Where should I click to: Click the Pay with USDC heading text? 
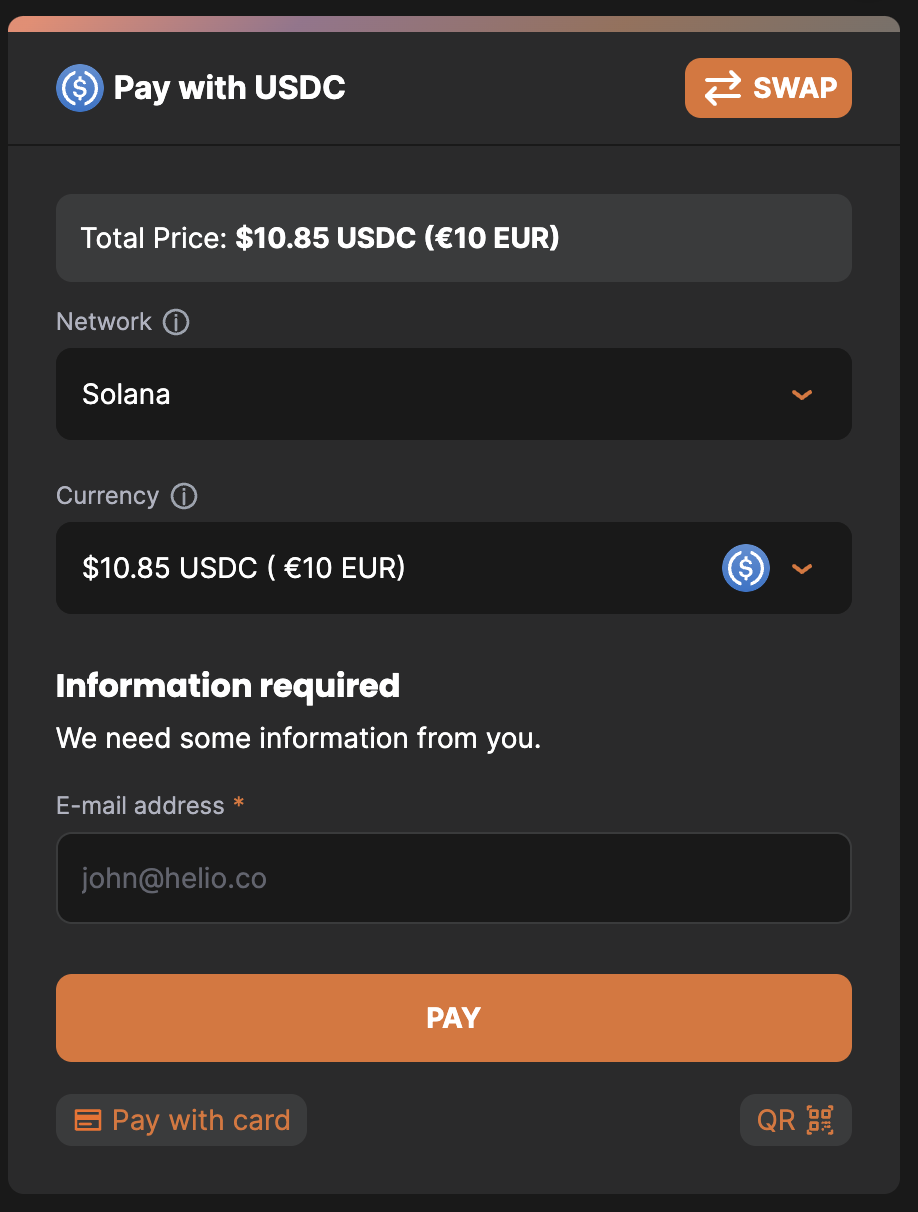tap(229, 88)
